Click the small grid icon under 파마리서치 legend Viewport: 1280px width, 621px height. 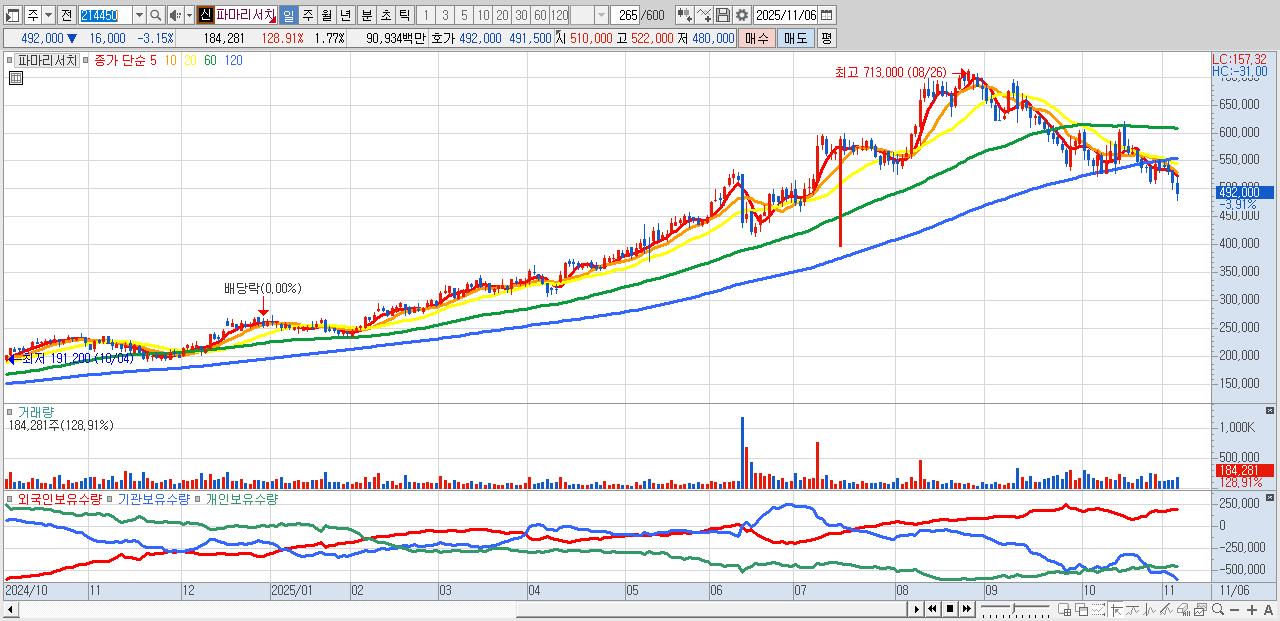pyautogui.click(x=16, y=78)
